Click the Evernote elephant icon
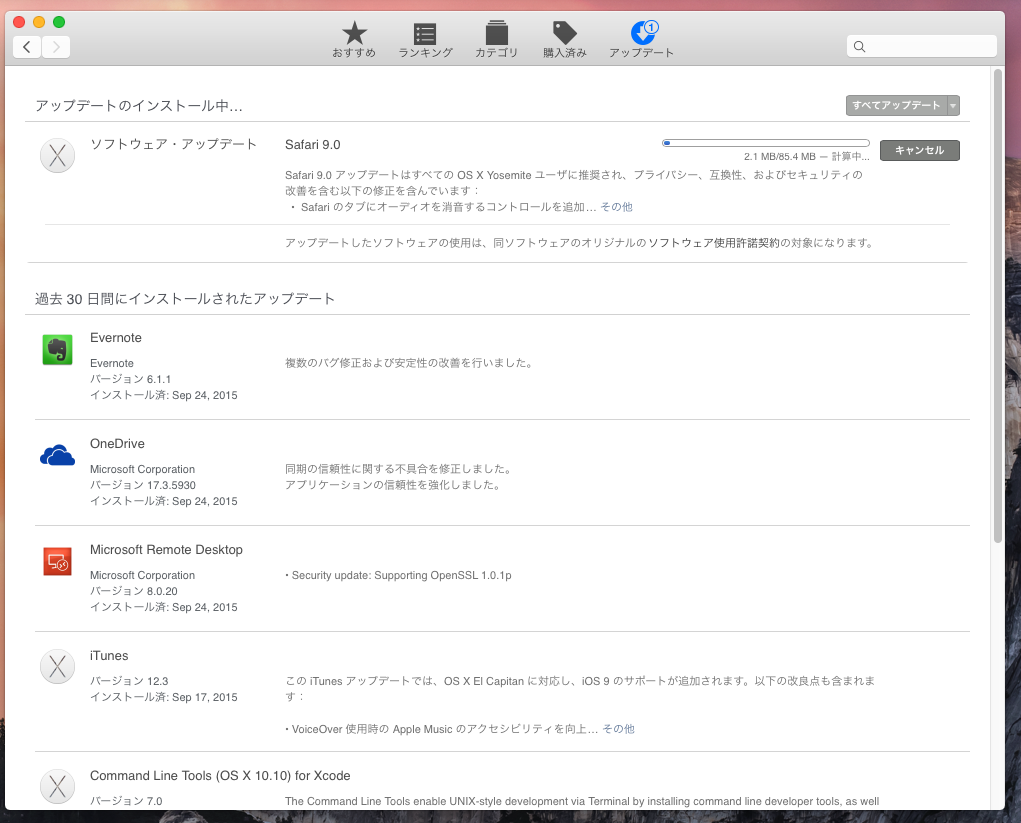1021x823 pixels. click(x=57, y=350)
